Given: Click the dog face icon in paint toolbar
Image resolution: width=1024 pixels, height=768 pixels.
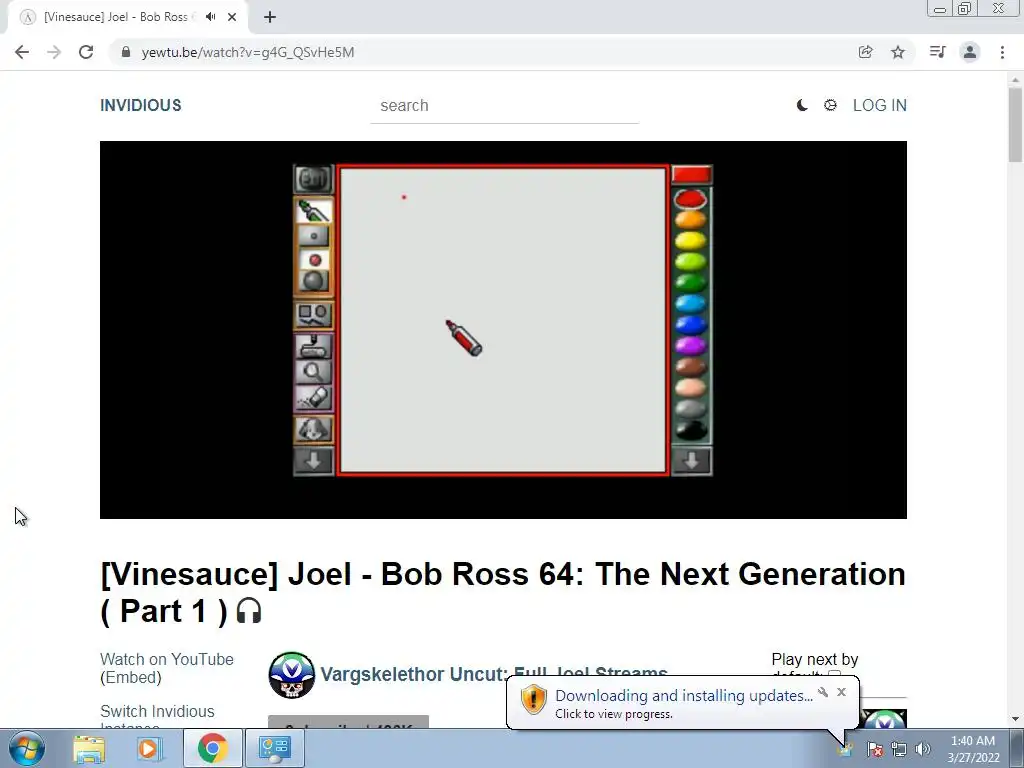Looking at the screenshot, I should (313, 430).
